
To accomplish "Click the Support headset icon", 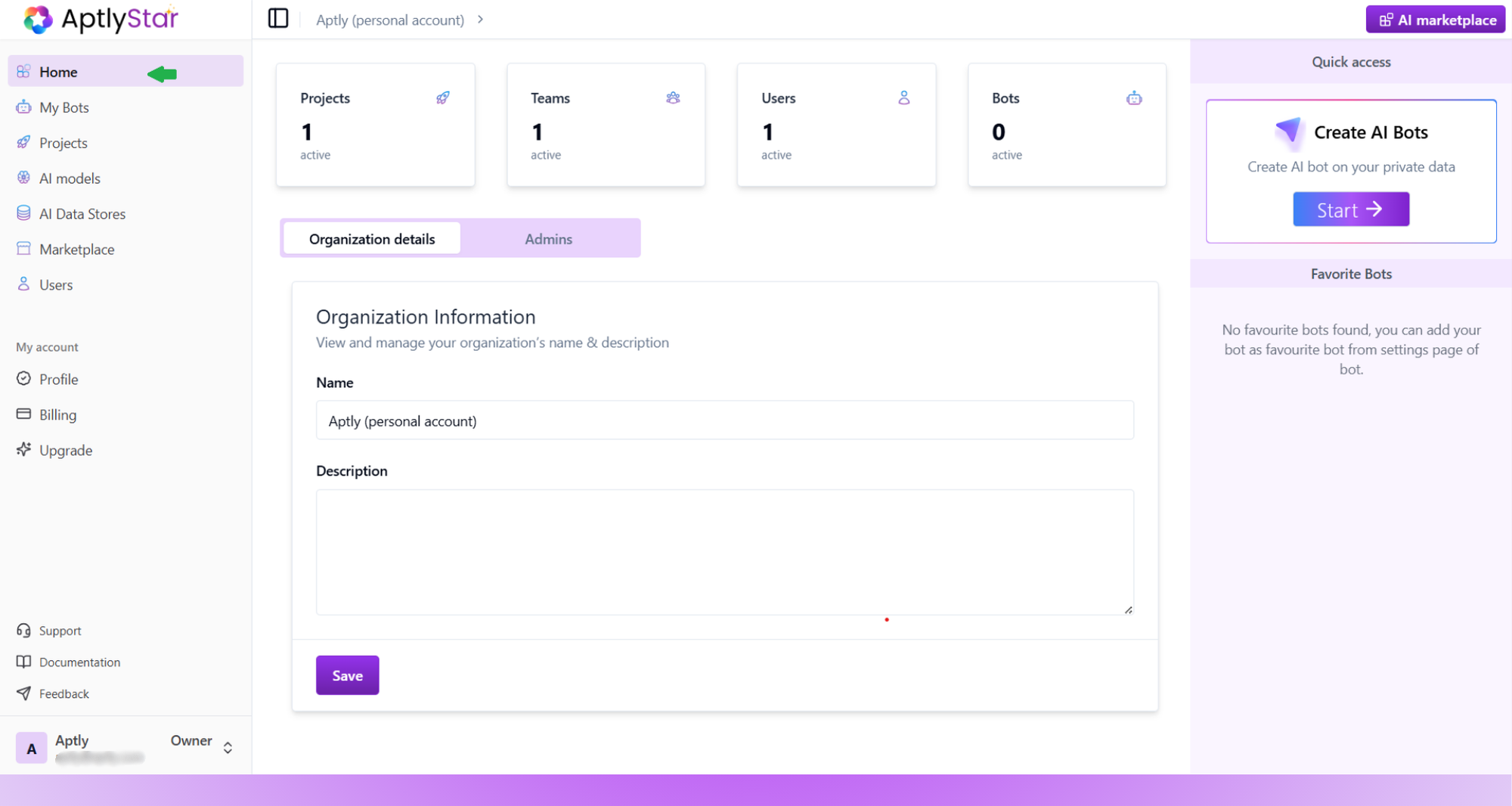I will 23,631.
